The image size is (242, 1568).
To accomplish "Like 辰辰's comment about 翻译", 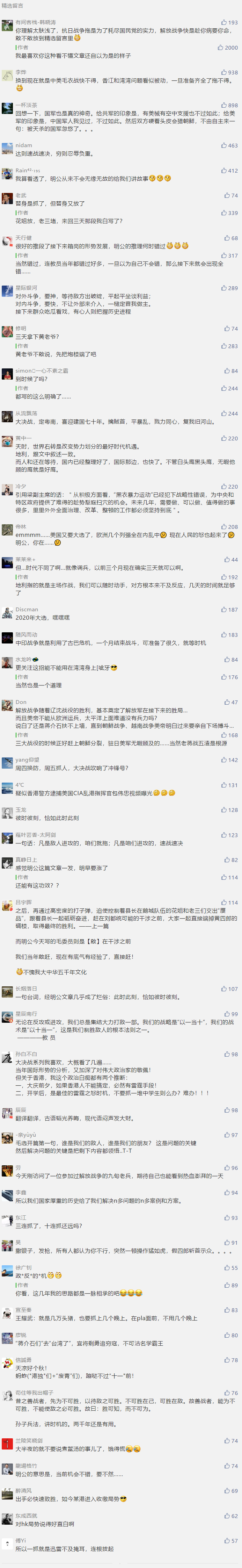I will click(227, 1110).
